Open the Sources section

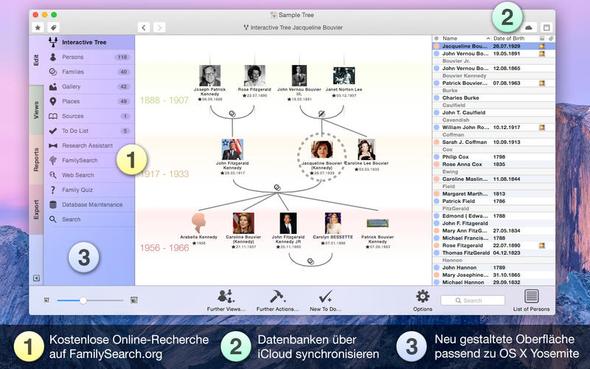[90, 116]
